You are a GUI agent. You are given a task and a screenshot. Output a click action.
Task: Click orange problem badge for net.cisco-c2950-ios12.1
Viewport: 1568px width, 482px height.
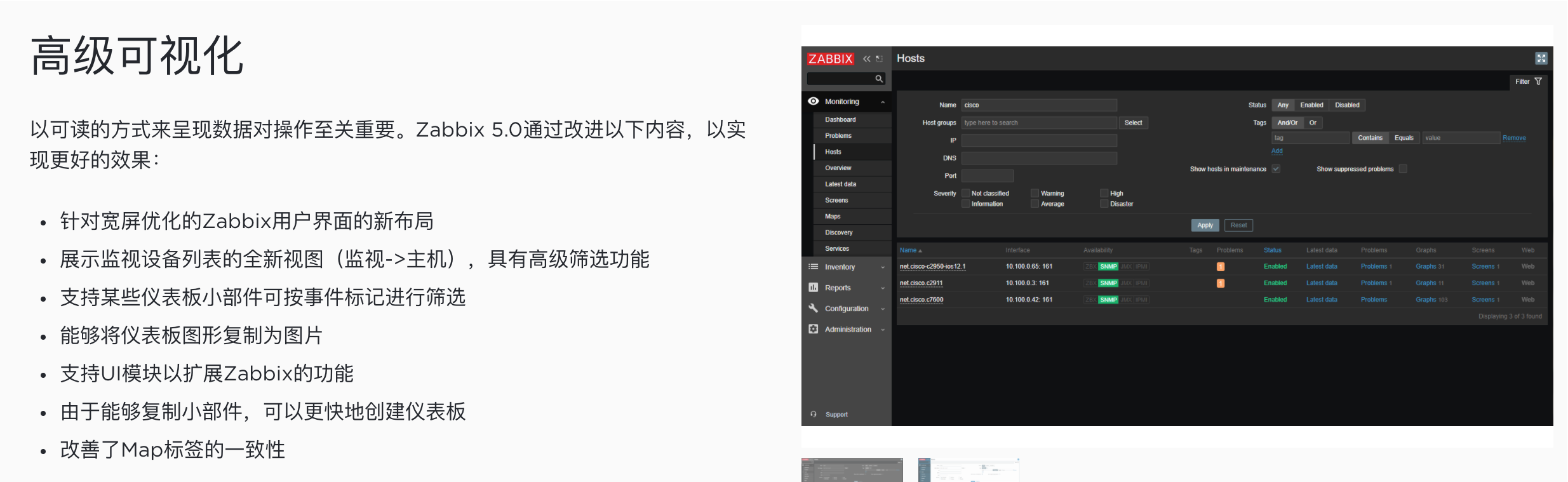[1221, 267]
